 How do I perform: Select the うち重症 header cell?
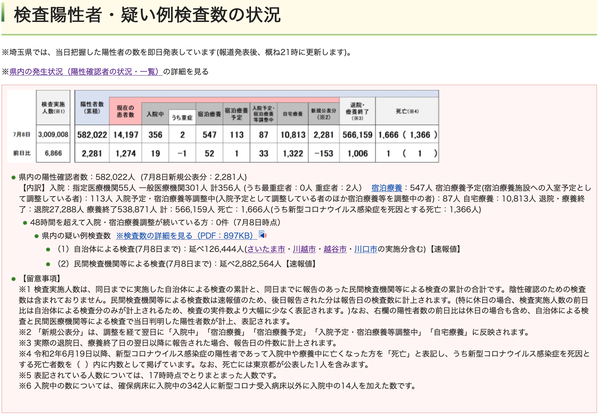(182, 117)
